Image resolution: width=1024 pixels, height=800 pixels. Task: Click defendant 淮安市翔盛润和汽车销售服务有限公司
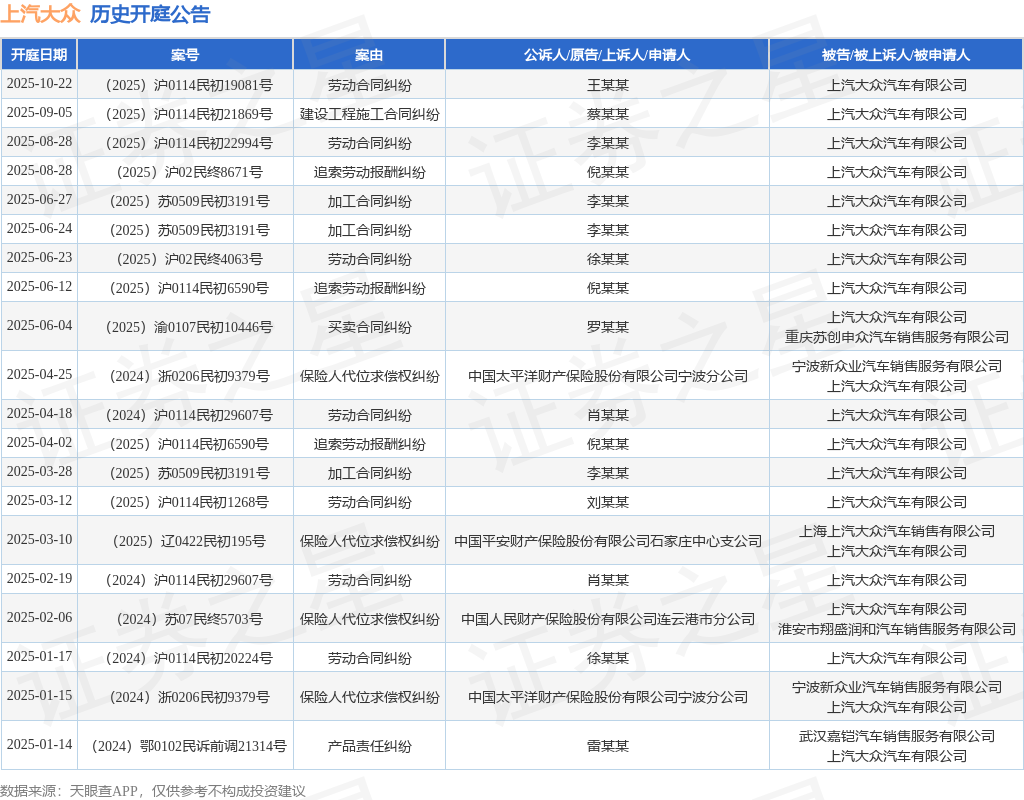pos(897,629)
